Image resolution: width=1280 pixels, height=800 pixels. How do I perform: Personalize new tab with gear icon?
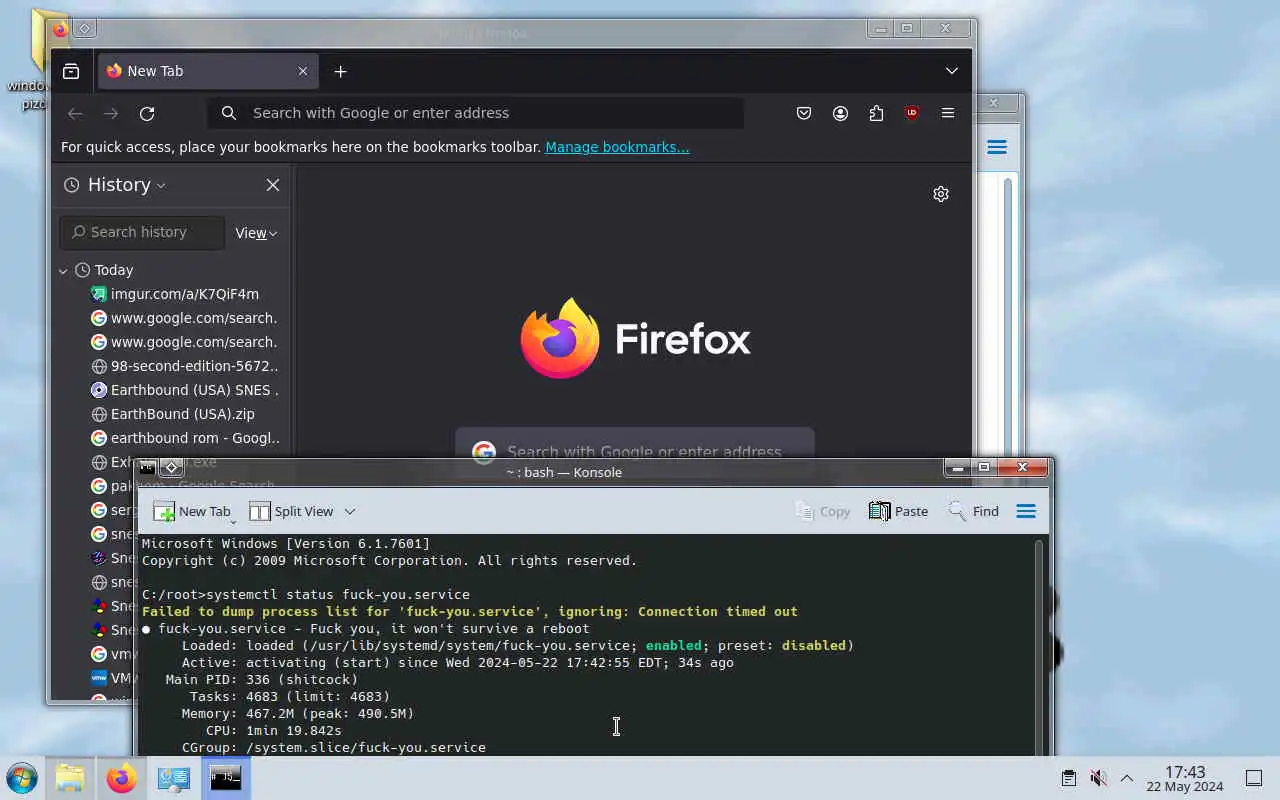click(x=941, y=194)
